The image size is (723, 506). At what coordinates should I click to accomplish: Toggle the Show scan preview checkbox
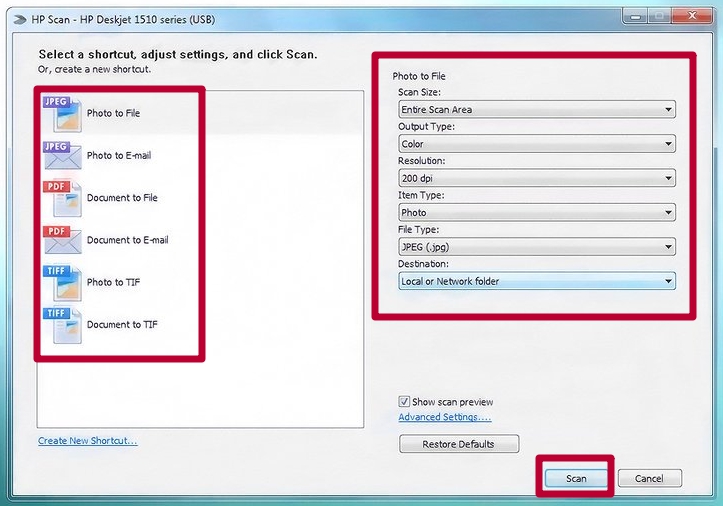[404, 401]
